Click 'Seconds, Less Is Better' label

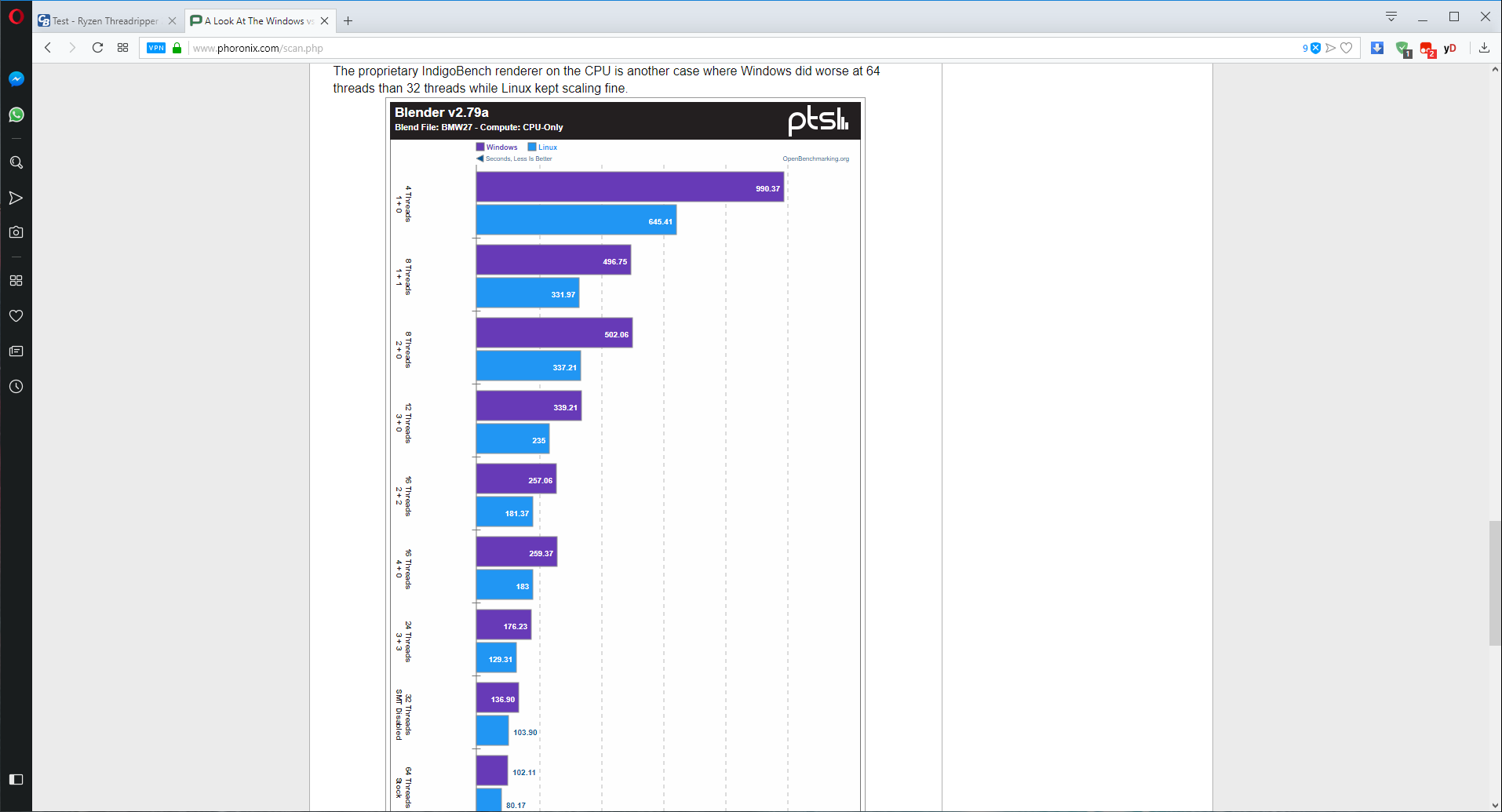(519, 158)
